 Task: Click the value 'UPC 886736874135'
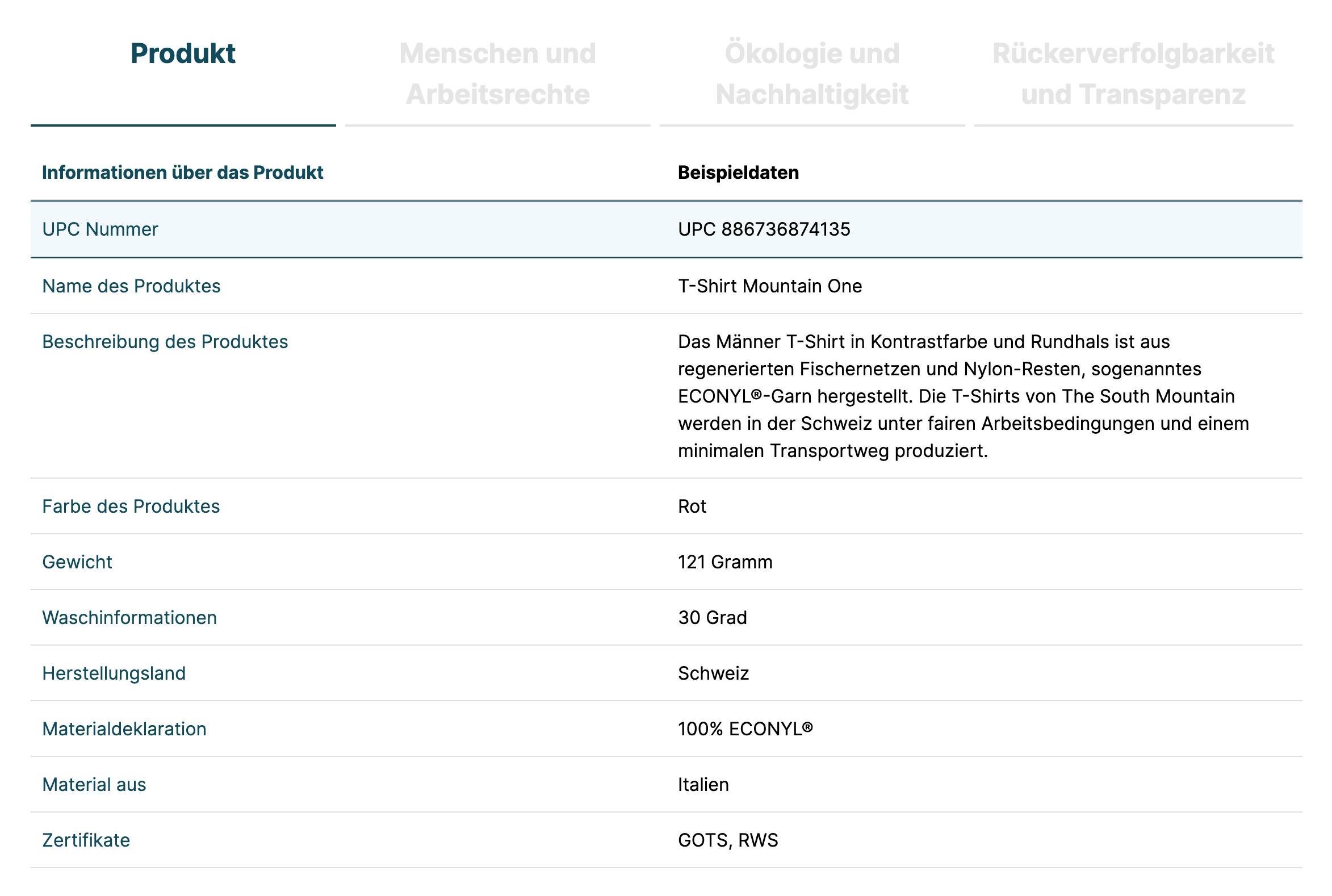tap(764, 229)
